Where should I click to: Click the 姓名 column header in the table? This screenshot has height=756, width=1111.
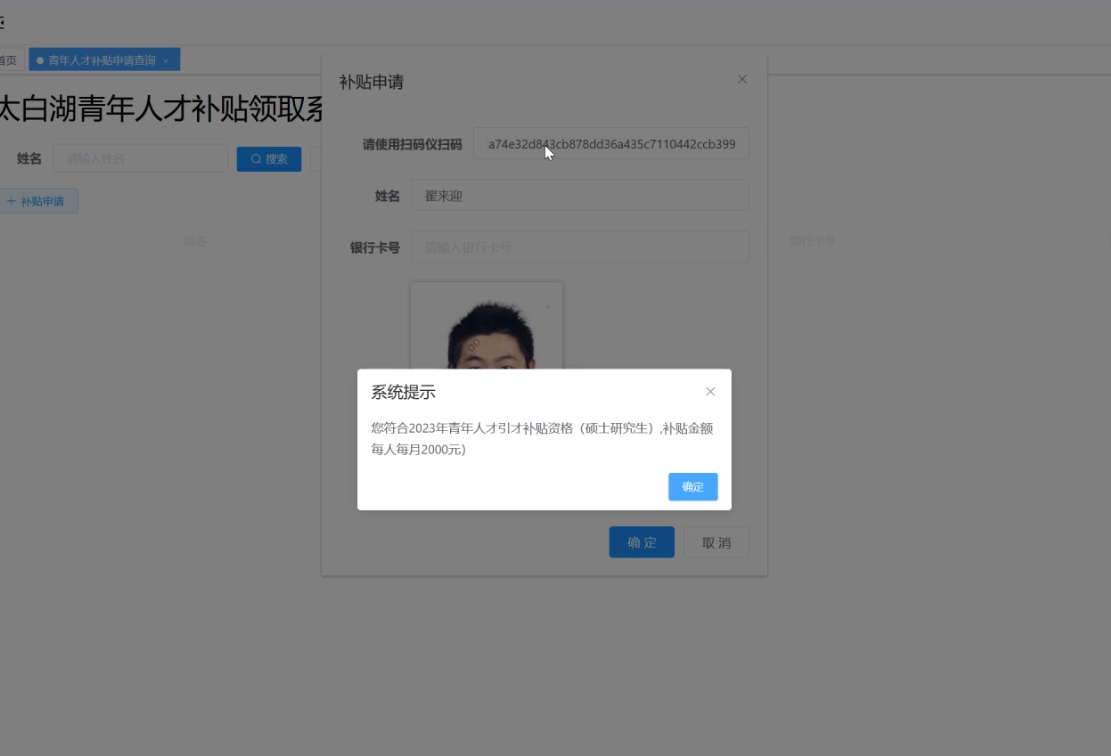point(195,241)
